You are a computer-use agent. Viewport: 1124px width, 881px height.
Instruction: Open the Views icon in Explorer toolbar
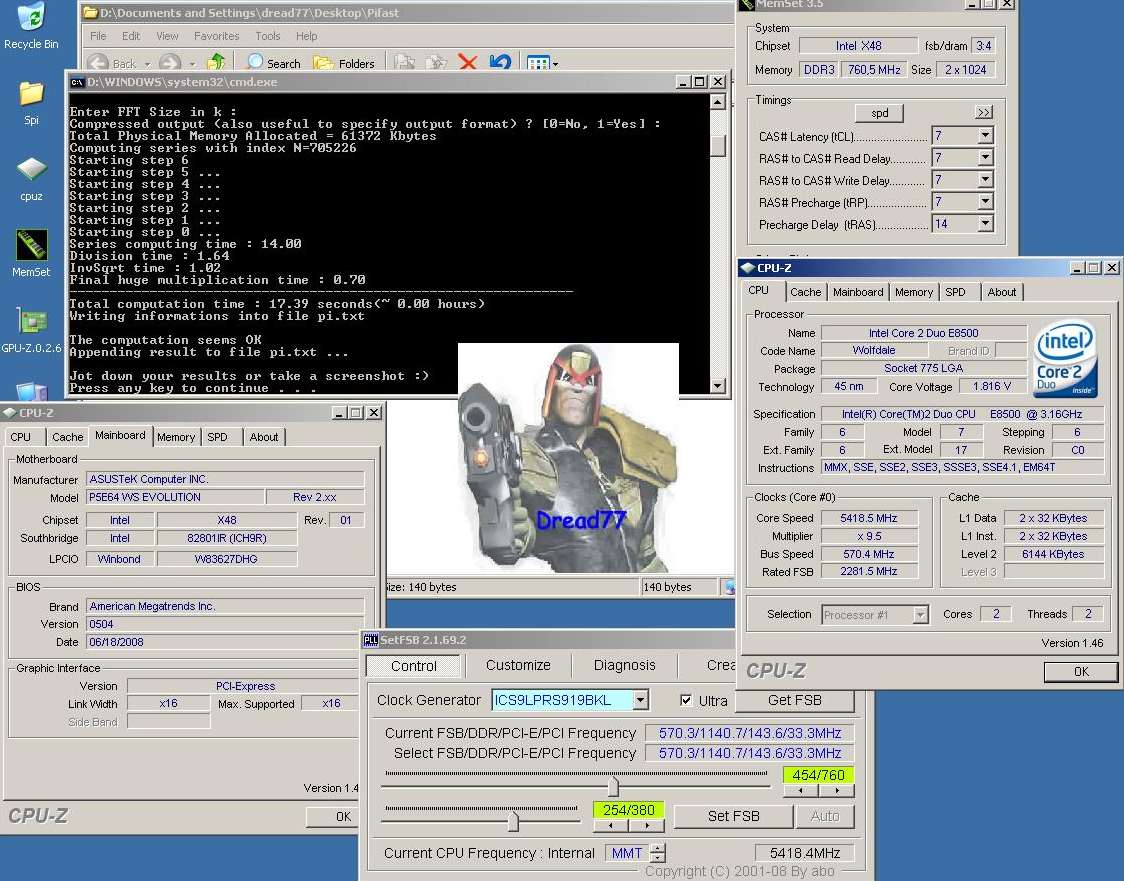point(538,63)
